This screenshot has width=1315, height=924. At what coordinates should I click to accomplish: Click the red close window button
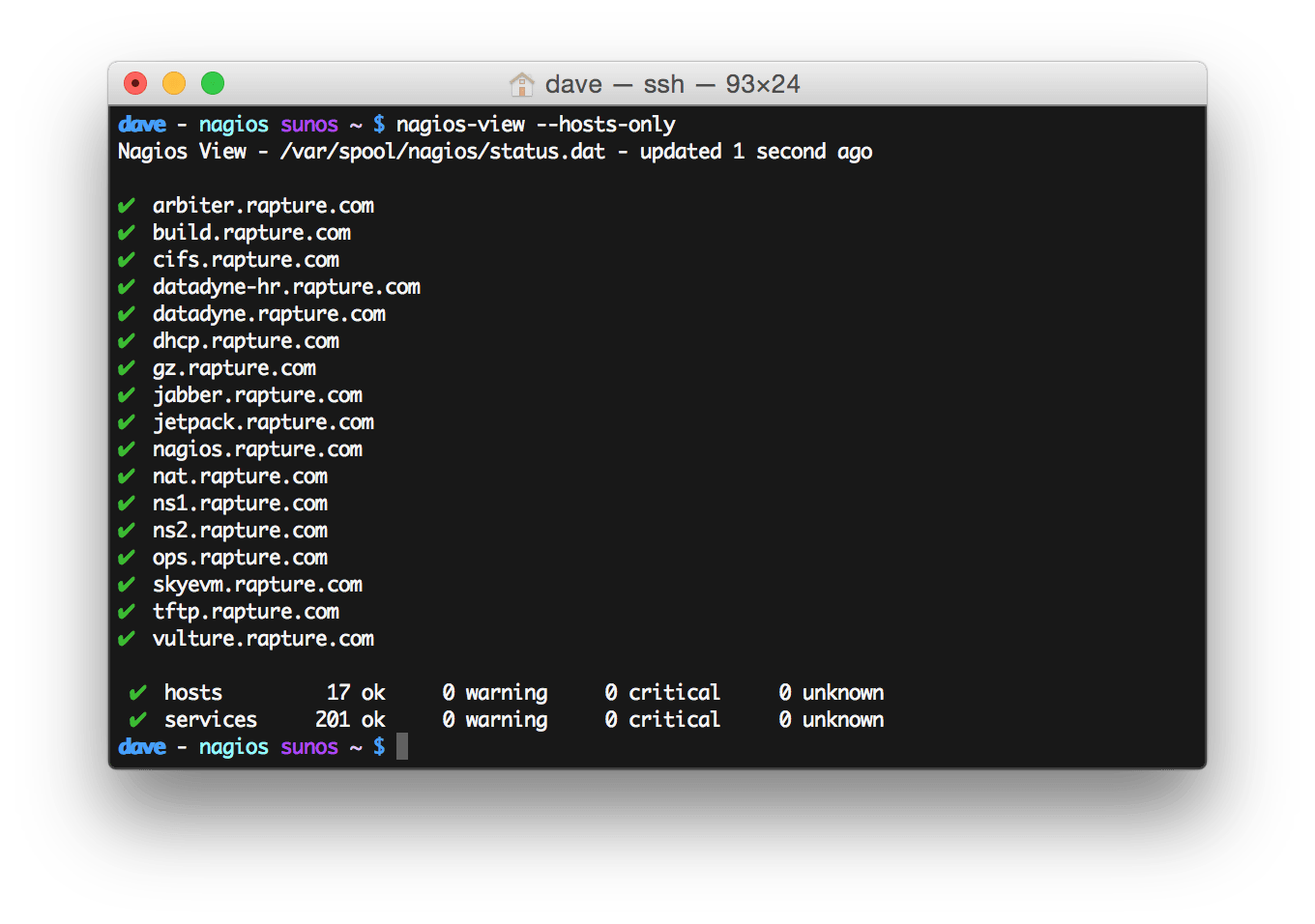point(135,84)
